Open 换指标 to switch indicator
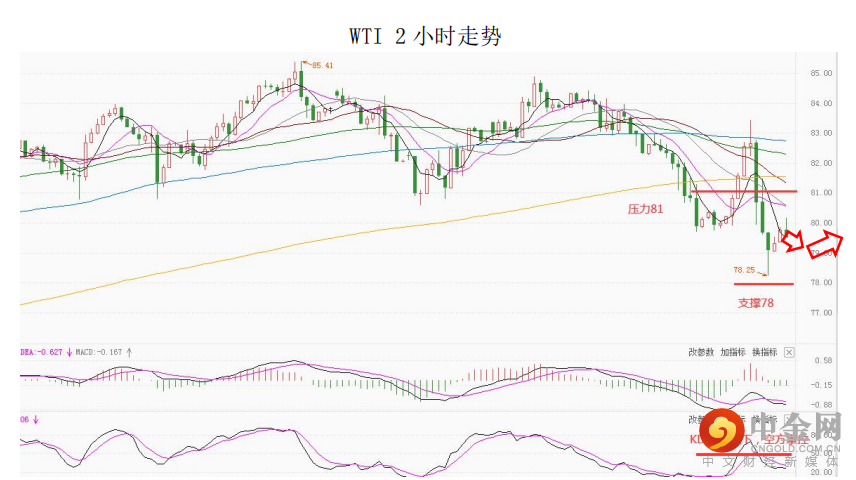 click(765, 352)
